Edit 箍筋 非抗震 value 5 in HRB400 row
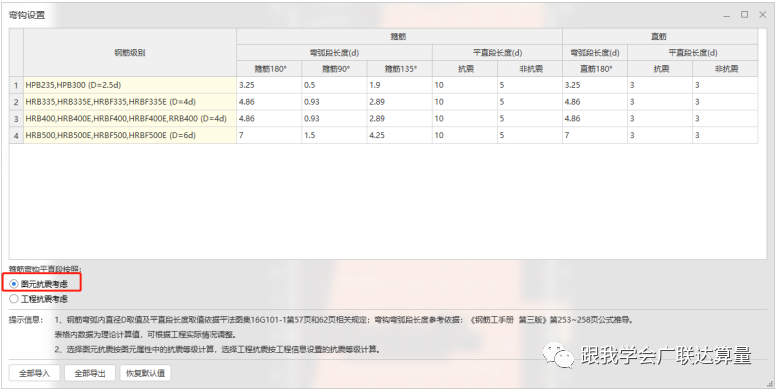This screenshot has height=390, width=776. [x=530, y=119]
